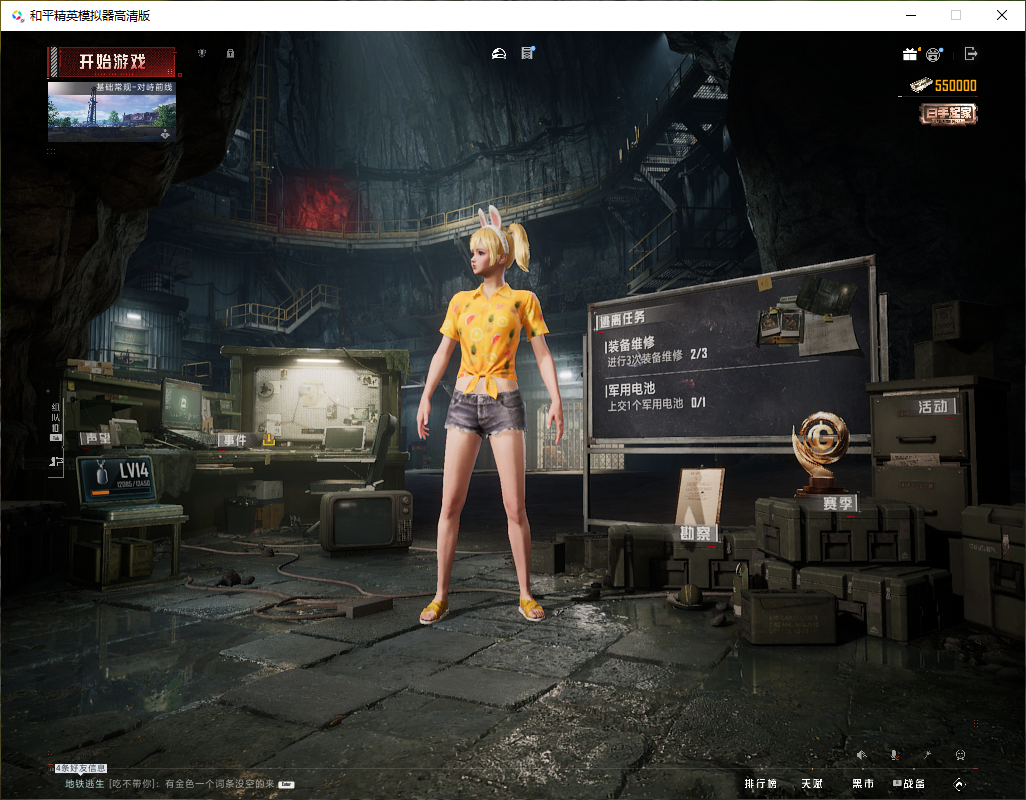This screenshot has width=1026, height=800.
Task: Select the 装备维修 task entry
Action: point(656,351)
